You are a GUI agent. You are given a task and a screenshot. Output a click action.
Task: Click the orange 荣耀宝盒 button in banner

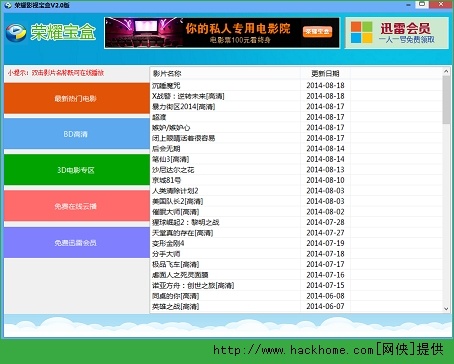(x=317, y=32)
